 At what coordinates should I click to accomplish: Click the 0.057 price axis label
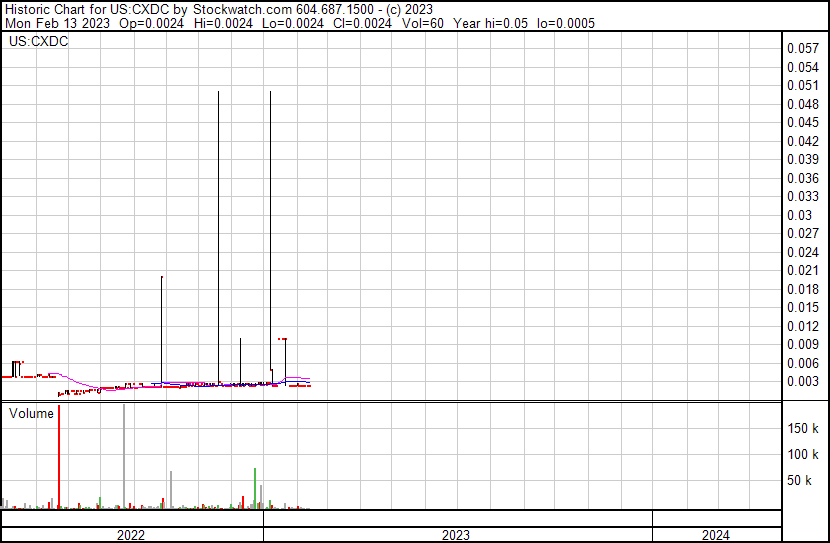coord(803,48)
